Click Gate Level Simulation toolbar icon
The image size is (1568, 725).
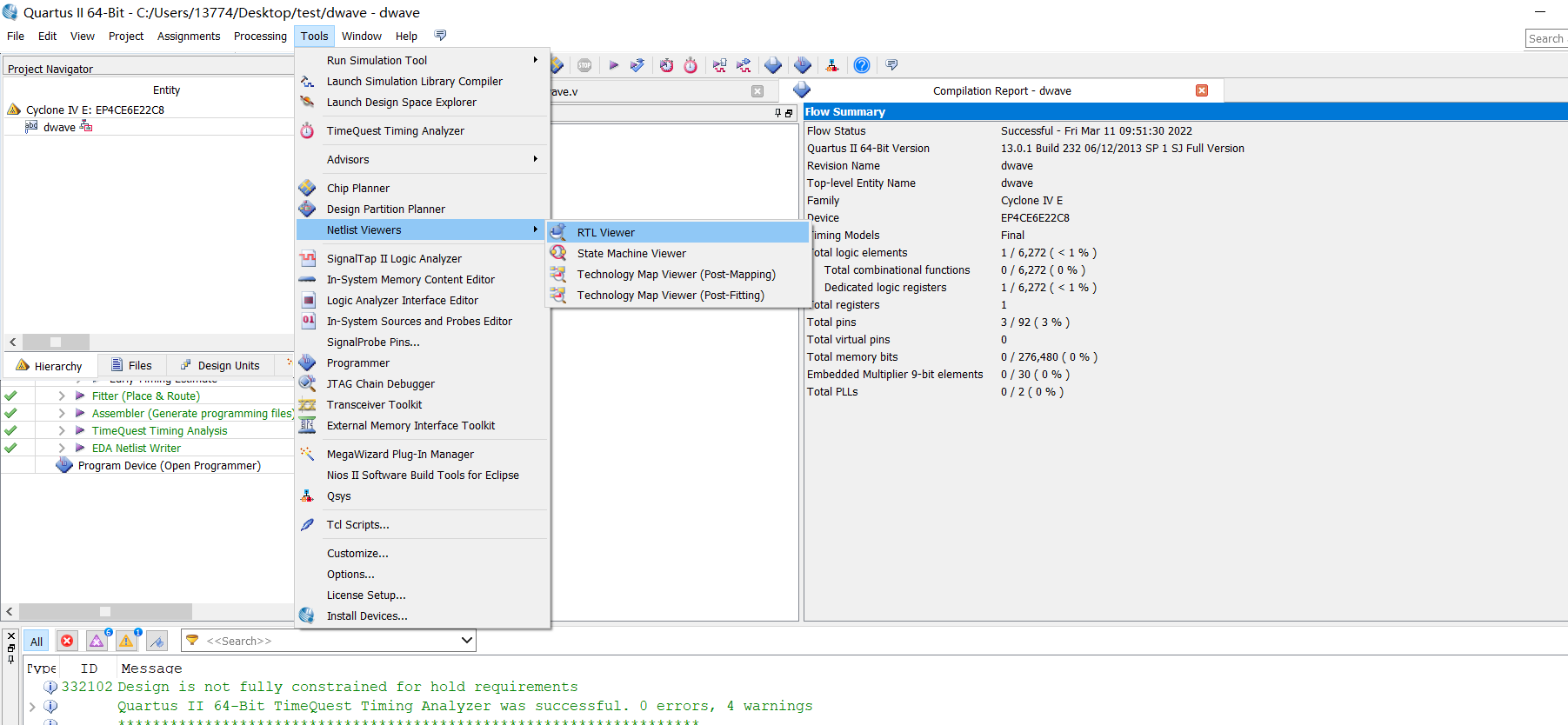744,65
